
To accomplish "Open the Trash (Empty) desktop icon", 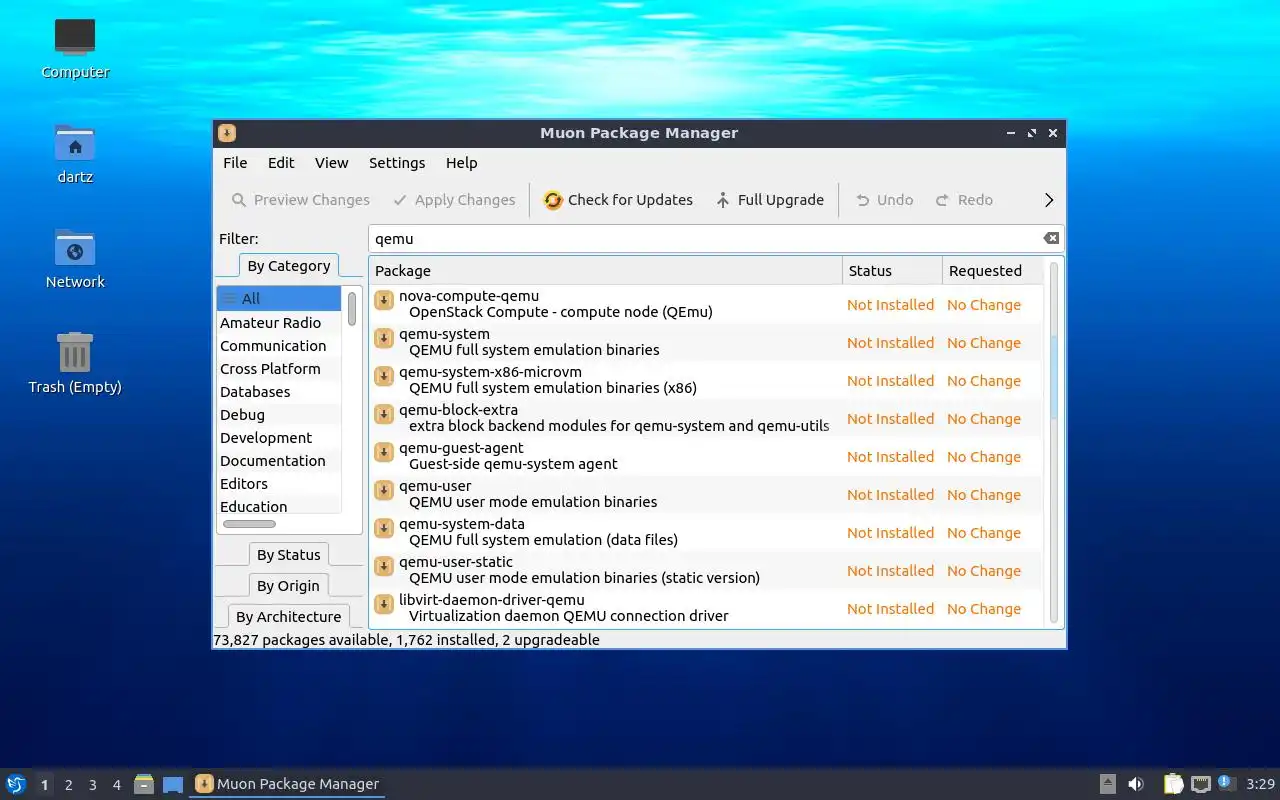I will 75,363.
